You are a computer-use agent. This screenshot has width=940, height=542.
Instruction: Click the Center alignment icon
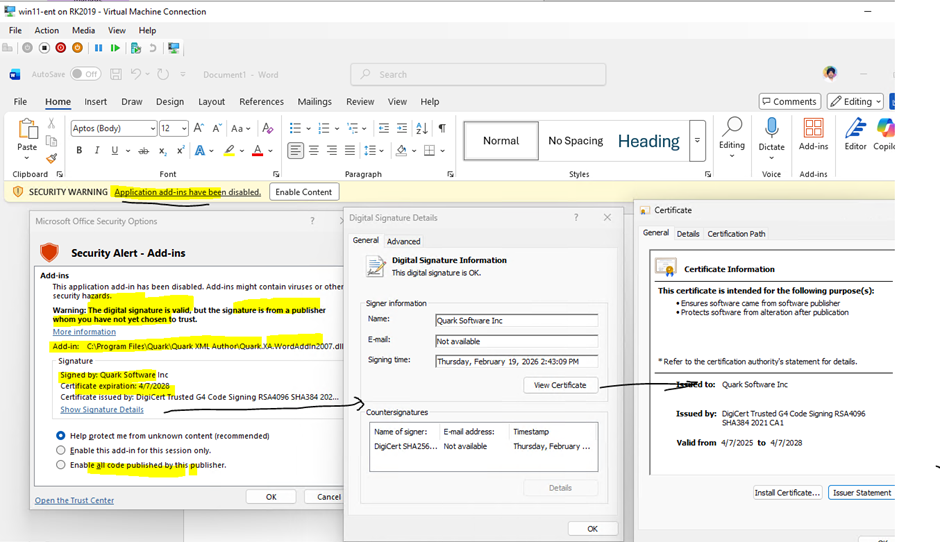pos(314,151)
